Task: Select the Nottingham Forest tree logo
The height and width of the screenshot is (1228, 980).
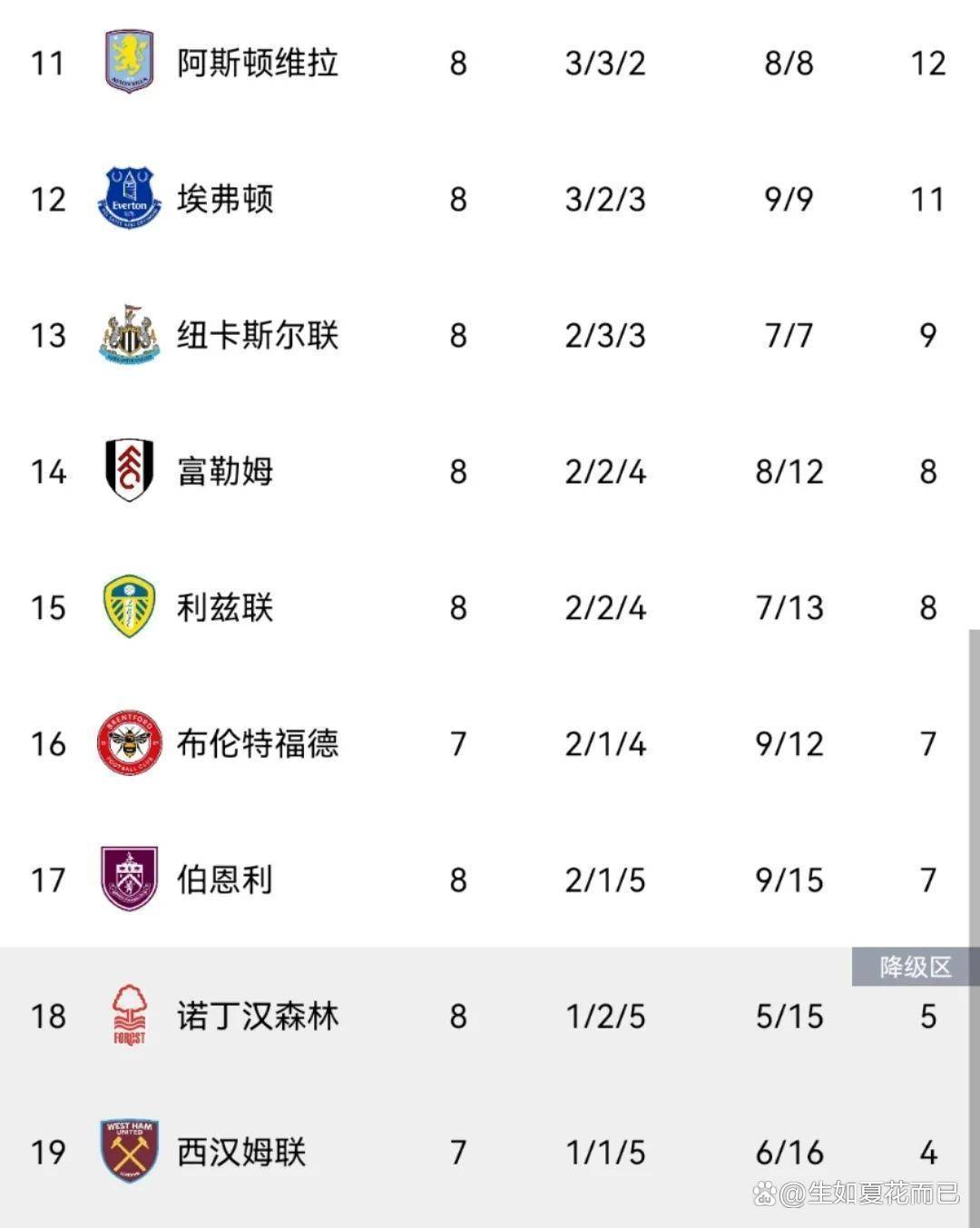Action: pyautogui.click(x=129, y=1015)
